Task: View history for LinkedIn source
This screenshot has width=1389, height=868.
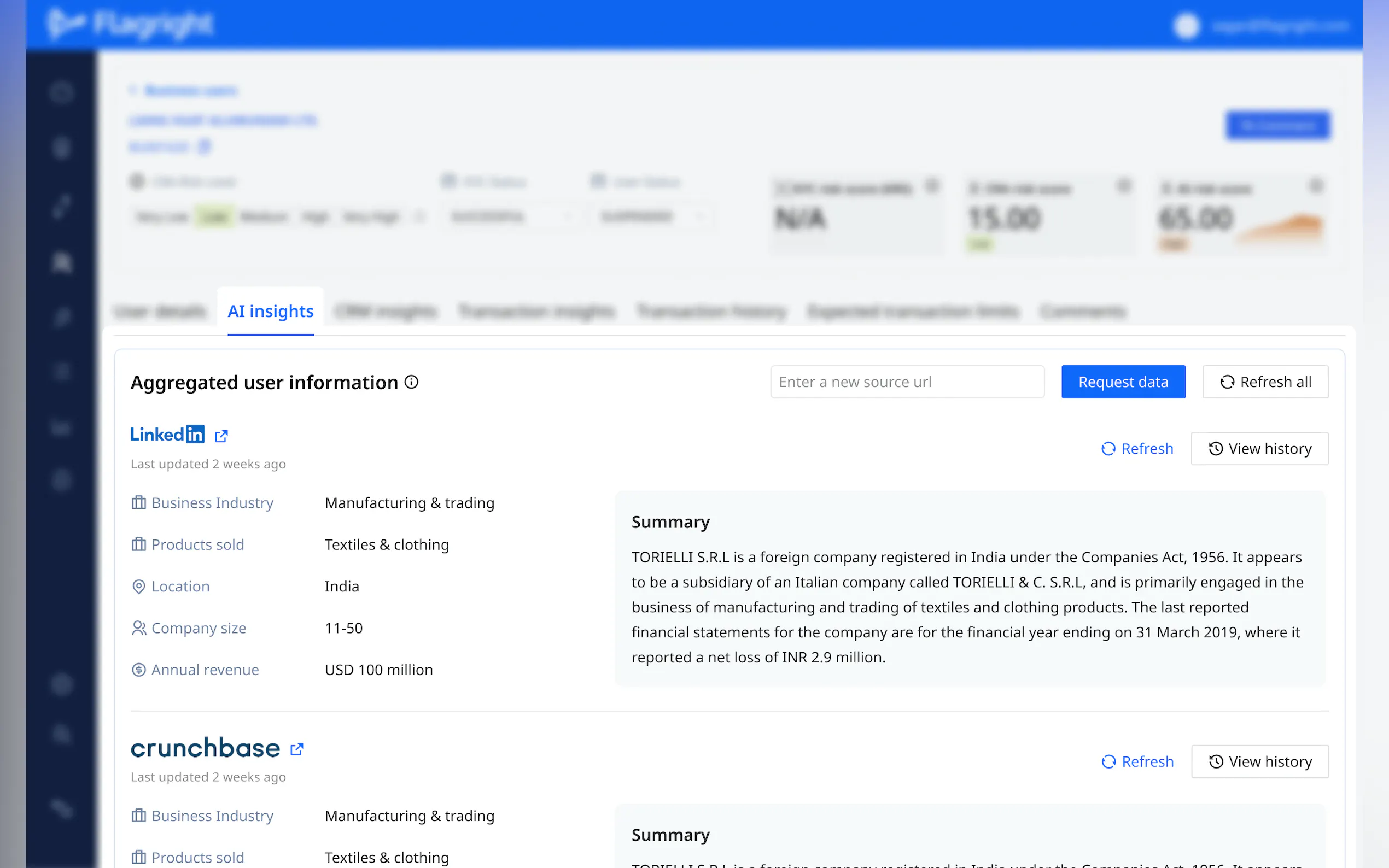Action: click(x=1259, y=448)
